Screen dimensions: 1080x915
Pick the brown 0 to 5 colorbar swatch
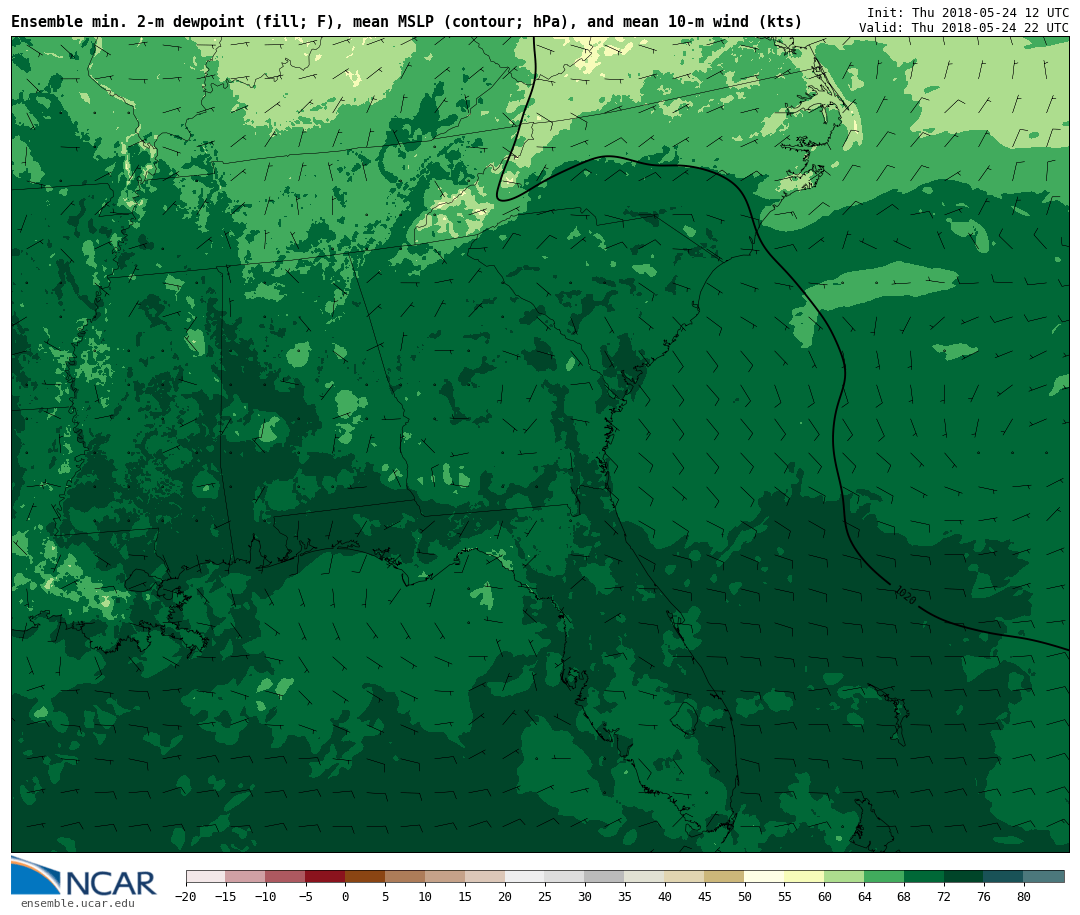[x=365, y=876]
